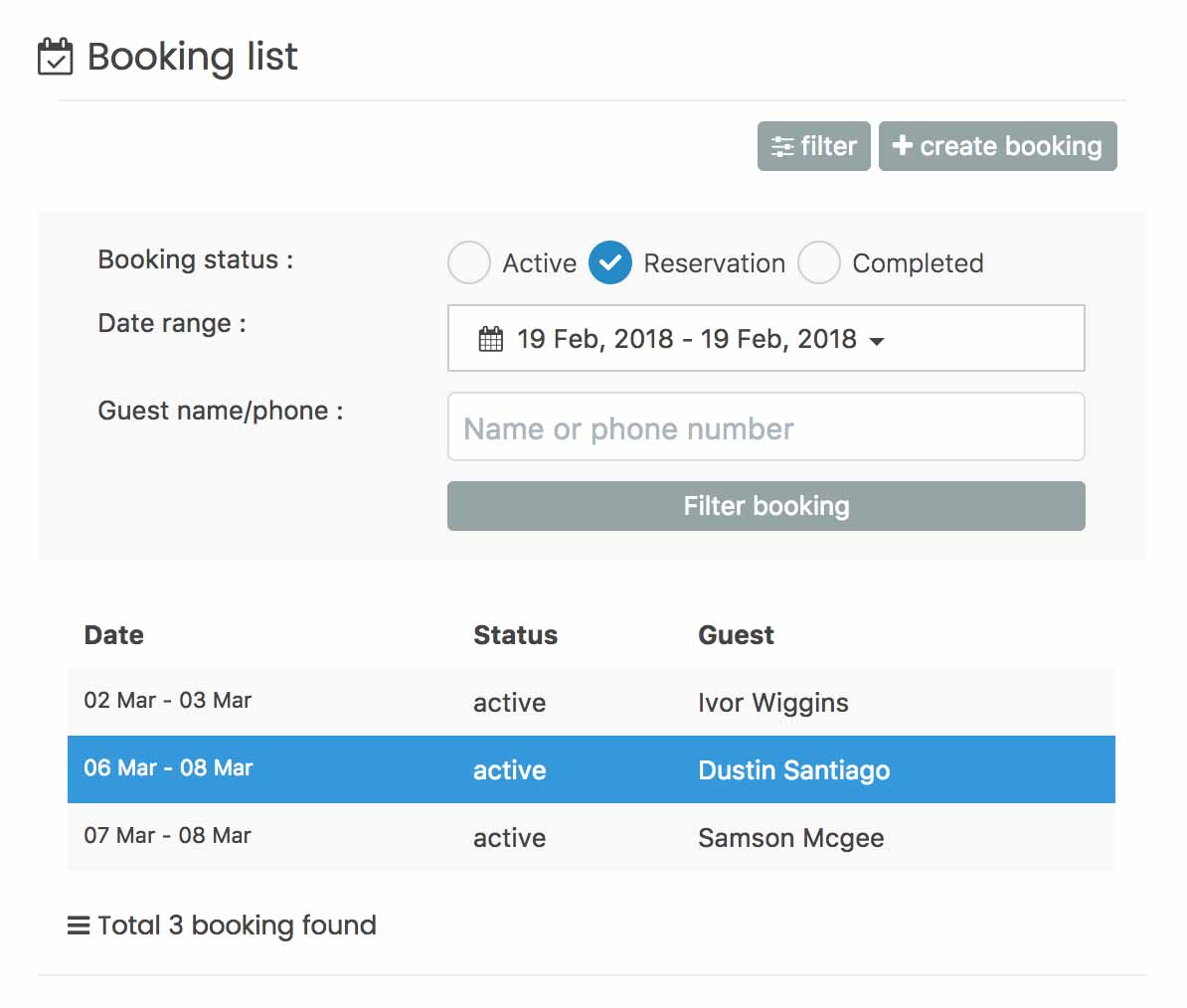Select the Completed booking status radio
The image size is (1187, 1008).
(x=819, y=263)
